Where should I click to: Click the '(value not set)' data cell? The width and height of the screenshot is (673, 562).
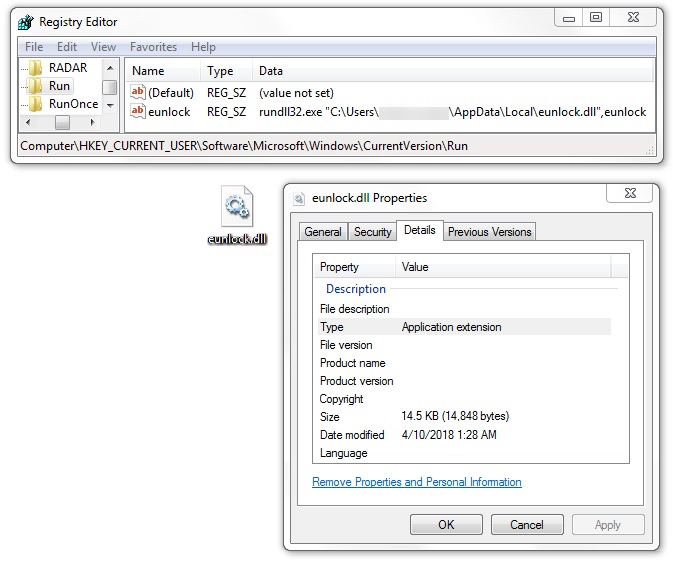[x=296, y=93]
